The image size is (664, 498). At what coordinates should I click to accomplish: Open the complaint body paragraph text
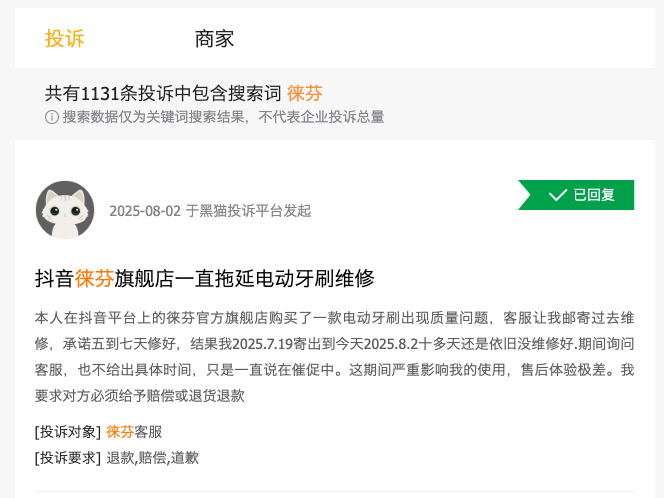334,356
